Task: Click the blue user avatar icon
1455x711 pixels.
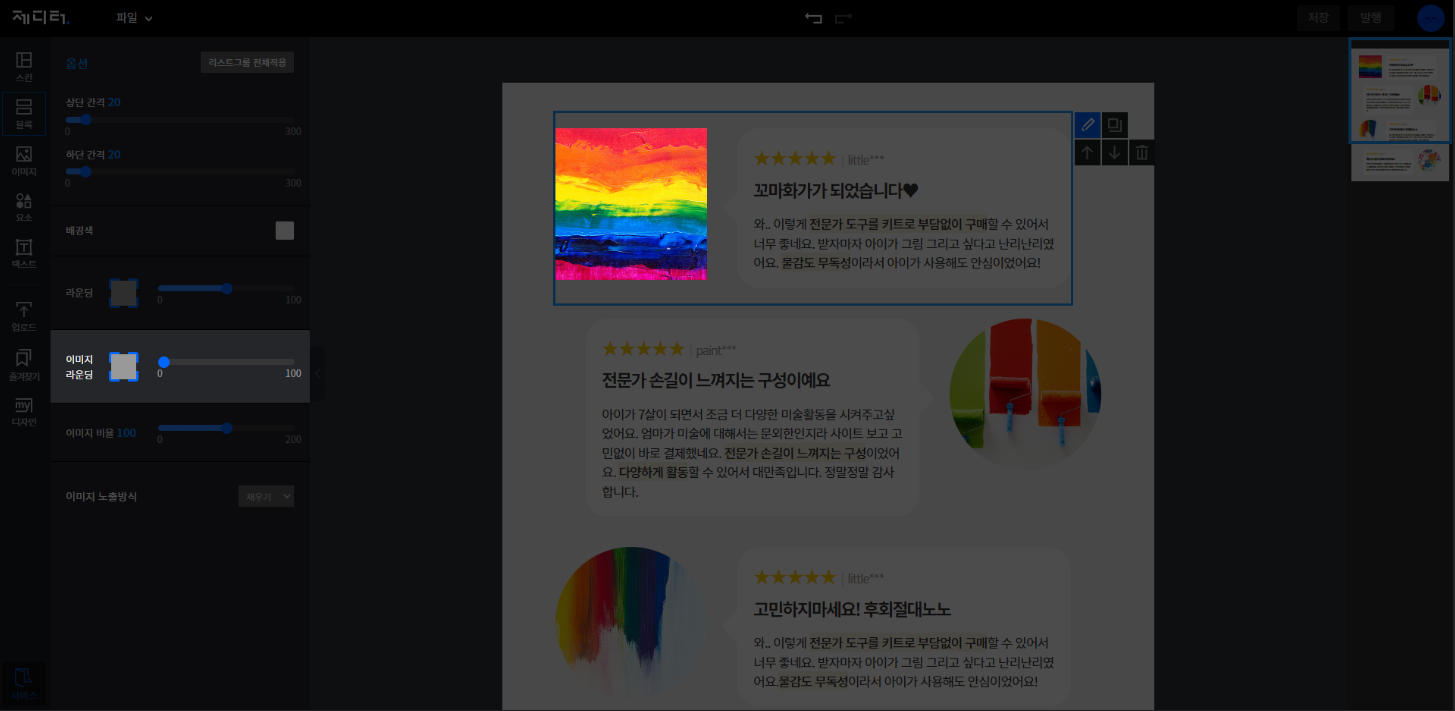Action: coord(1430,18)
